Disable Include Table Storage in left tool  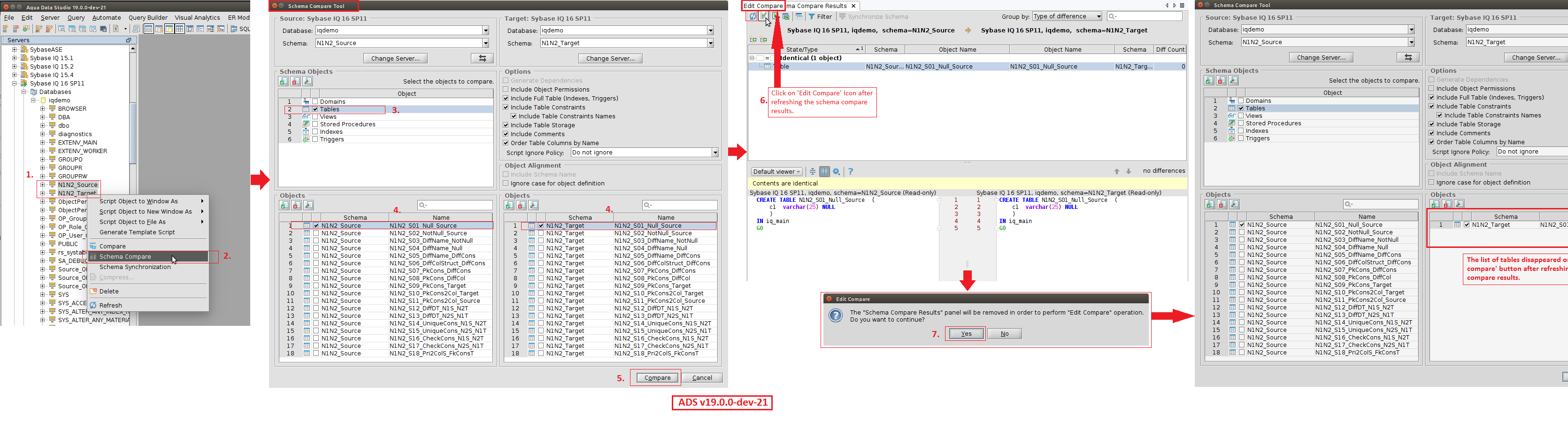click(506, 125)
